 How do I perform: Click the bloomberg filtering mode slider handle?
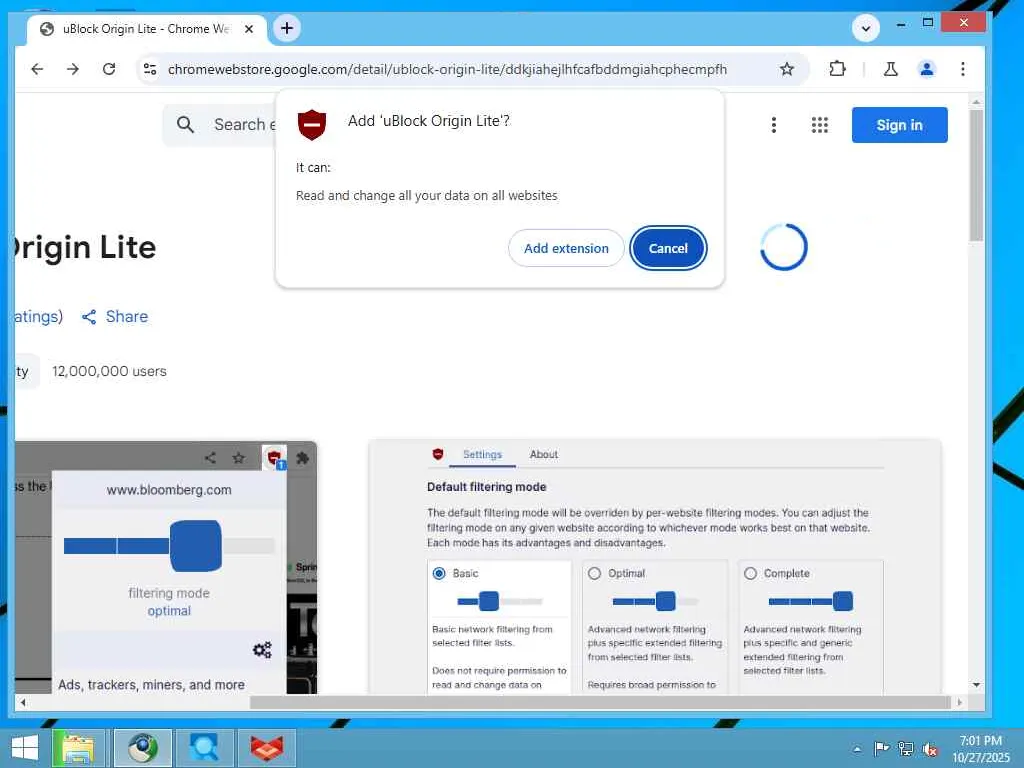(195, 546)
